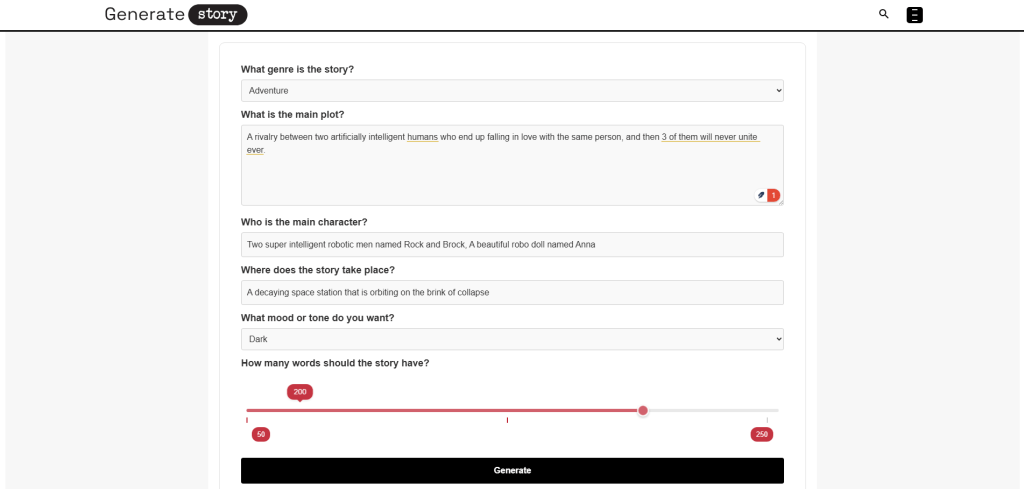Click inside the main plot text area
The height and width of the screenshot is (489, 1024).
[x=500, y=175]
